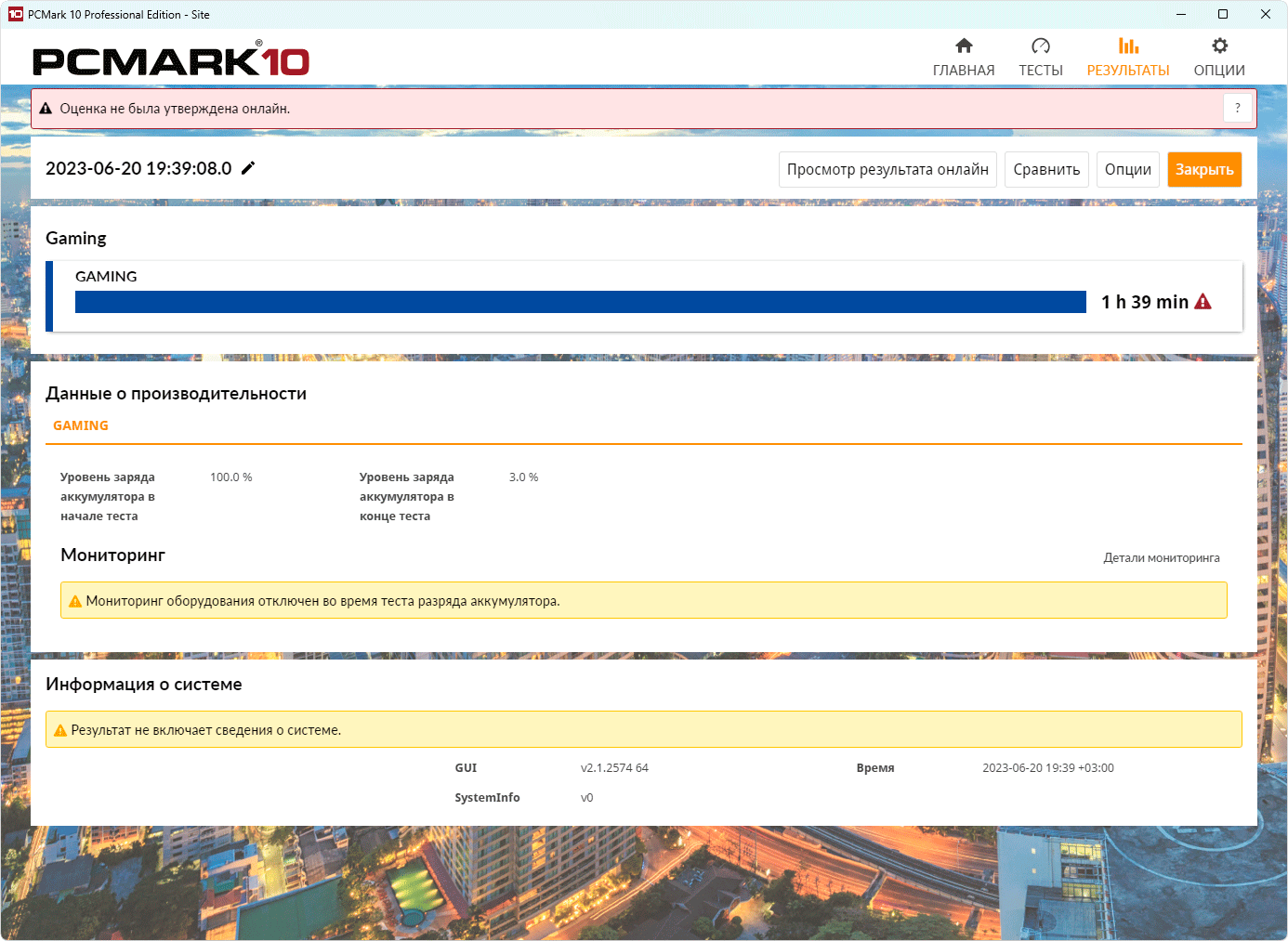This screenshot has width=1288, height=941.
Task: Click the Gaming section heading
Action: [76, 239]
